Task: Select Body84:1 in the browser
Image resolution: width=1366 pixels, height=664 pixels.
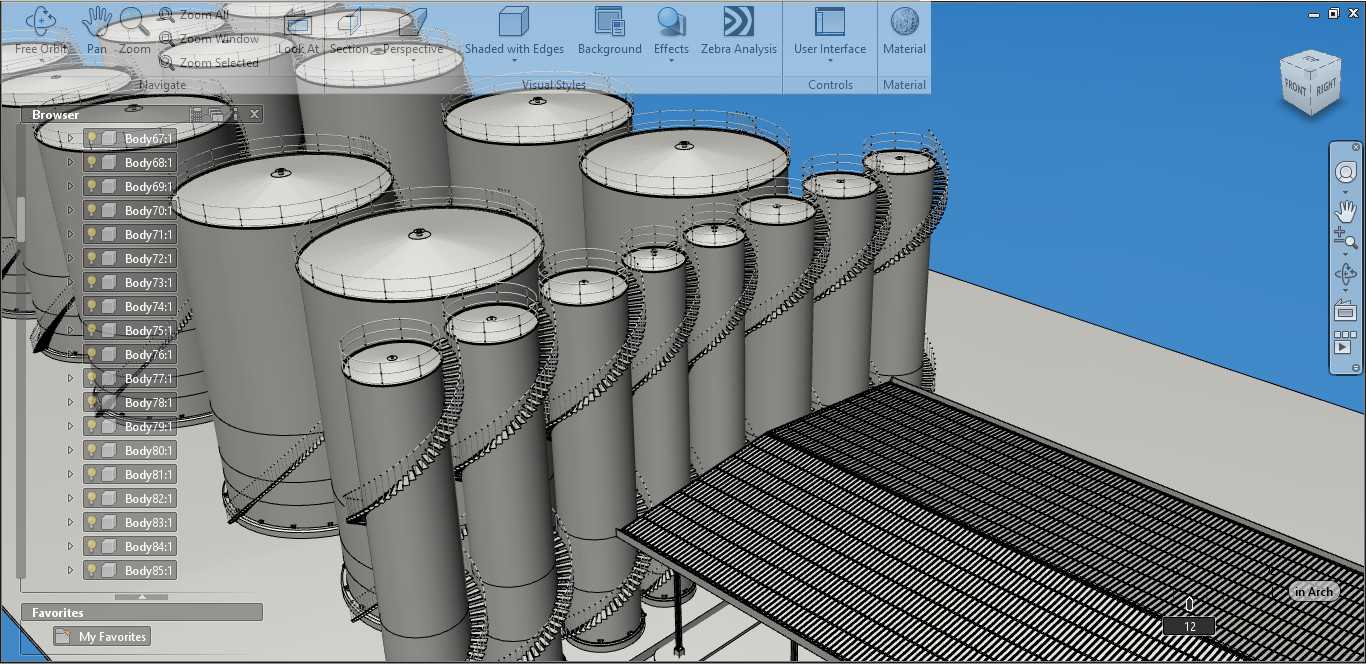Action: coord(130,546)
